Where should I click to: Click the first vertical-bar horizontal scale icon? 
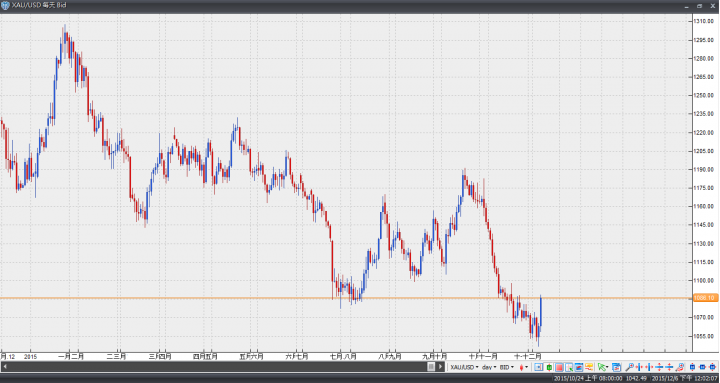click(x=639, y=367)
